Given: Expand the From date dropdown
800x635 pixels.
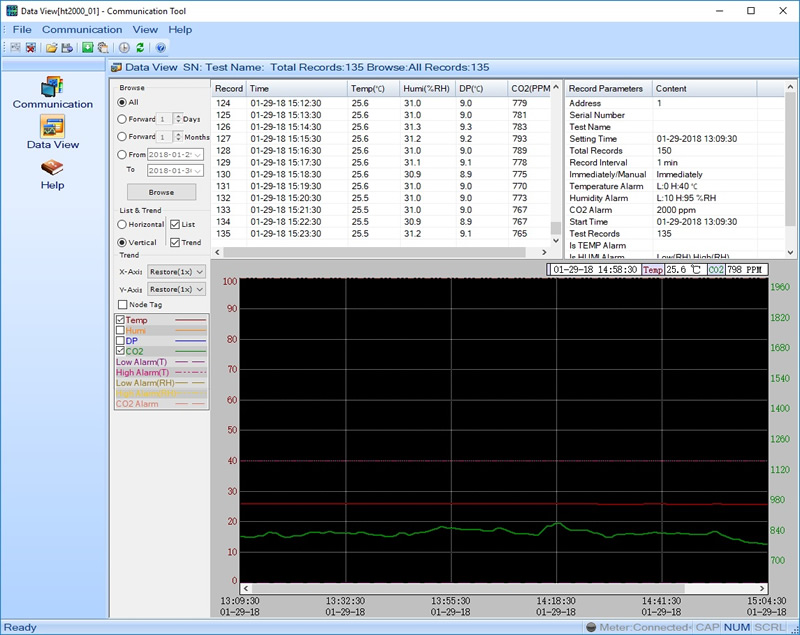Looking at the screenshot, I should tap(199, 155).
